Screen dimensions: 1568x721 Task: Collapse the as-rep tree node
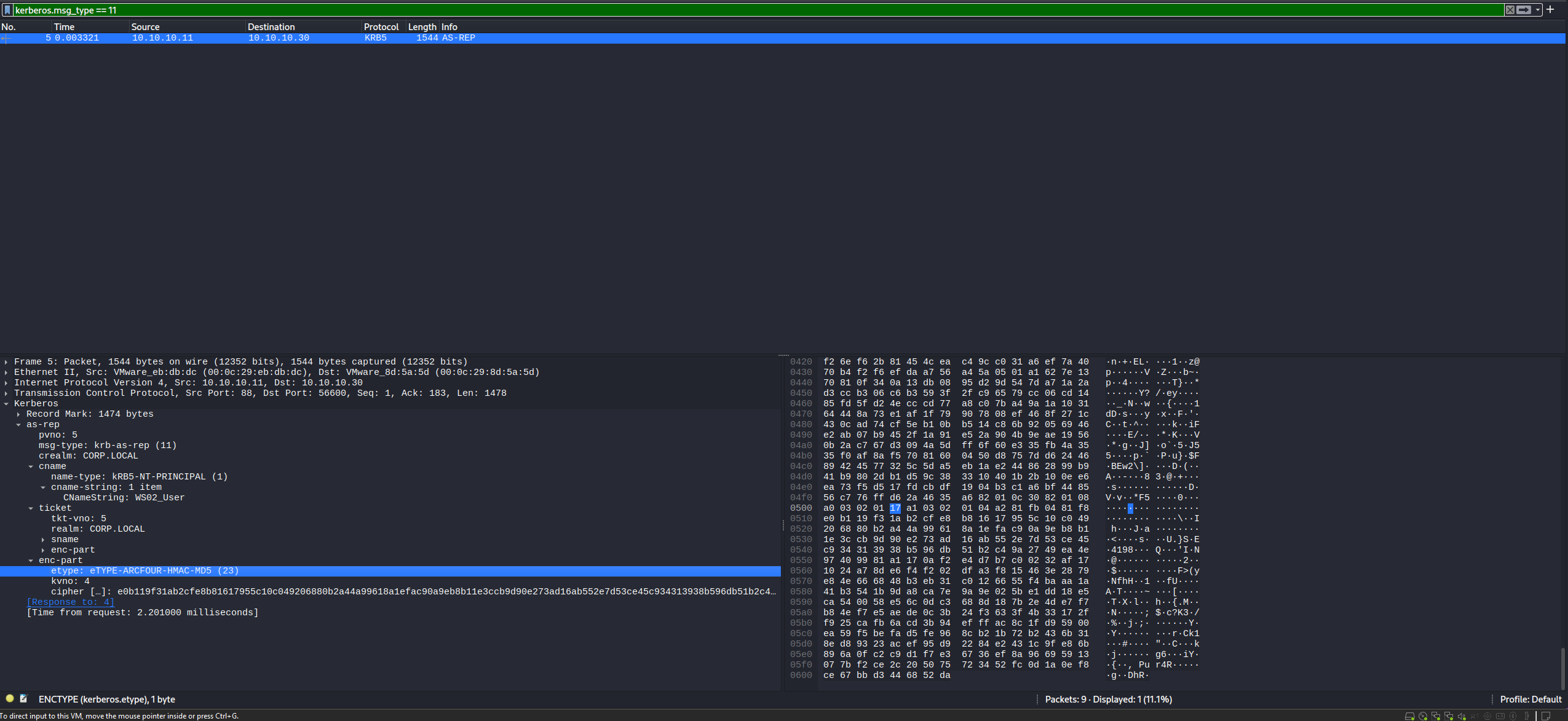(x=18, y=425)
